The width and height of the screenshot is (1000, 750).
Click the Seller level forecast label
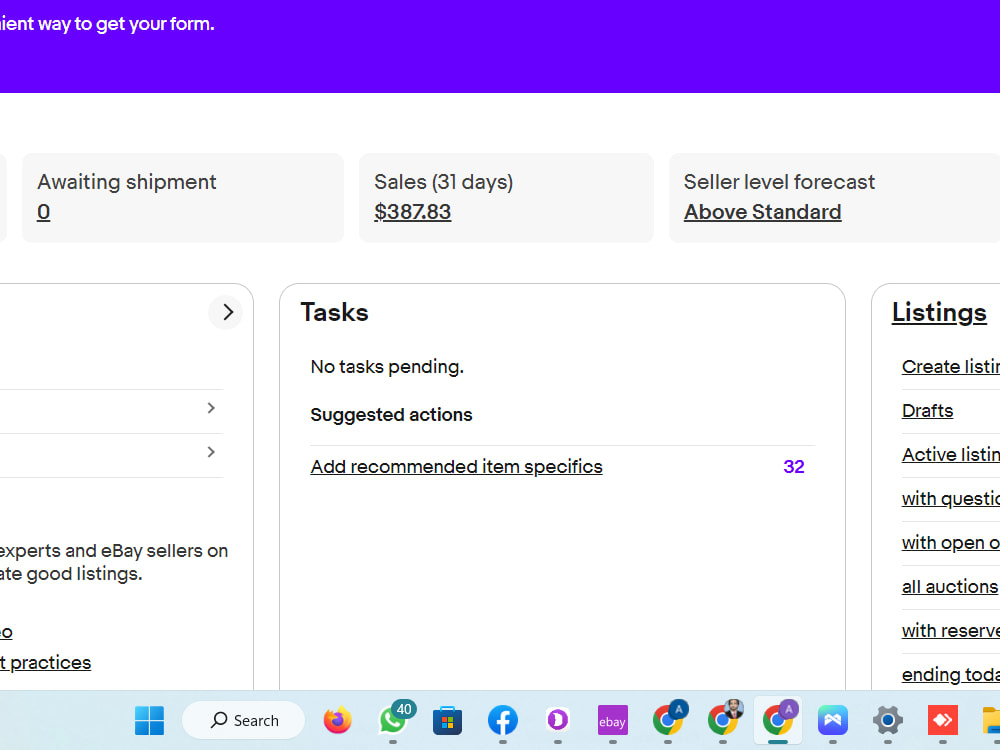pyautogui.click(x=779, y=182)
